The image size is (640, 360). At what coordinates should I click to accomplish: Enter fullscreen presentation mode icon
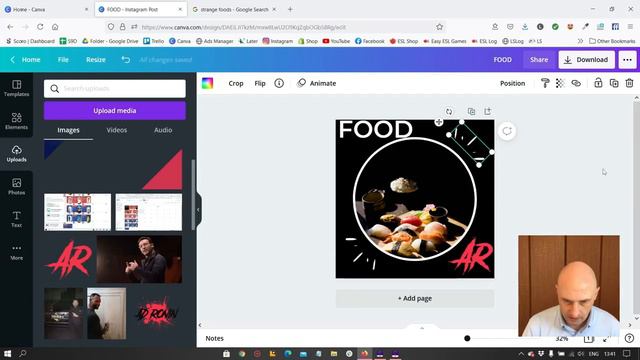coord(607,339)
